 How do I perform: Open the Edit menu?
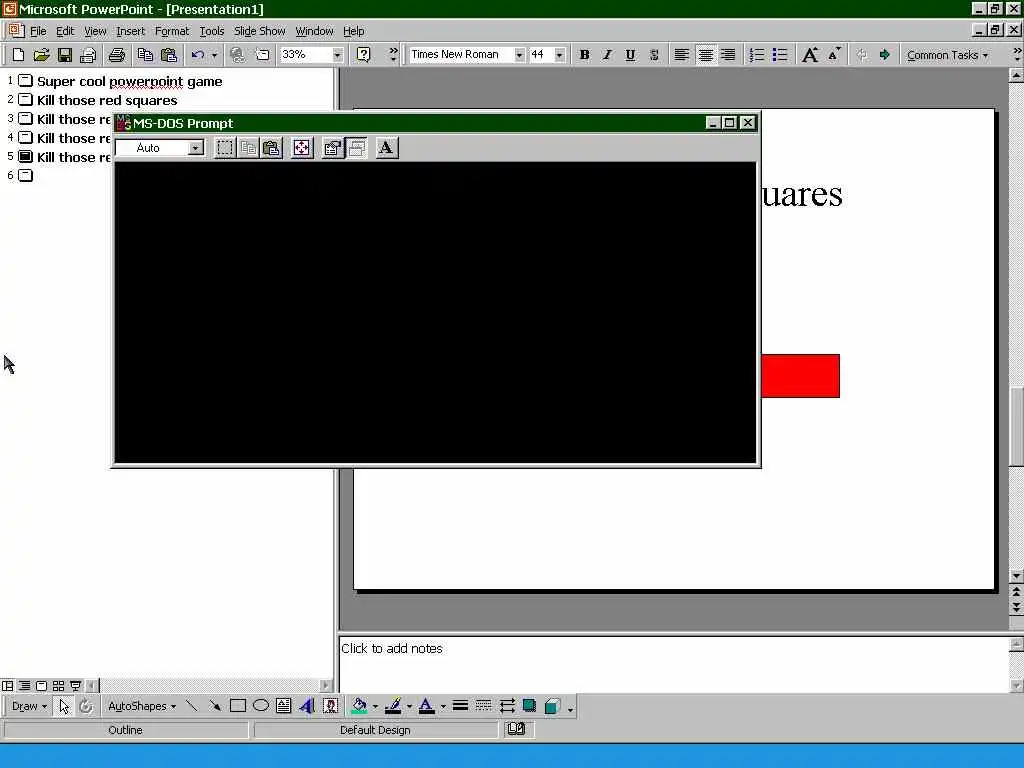tap(65, 31)
